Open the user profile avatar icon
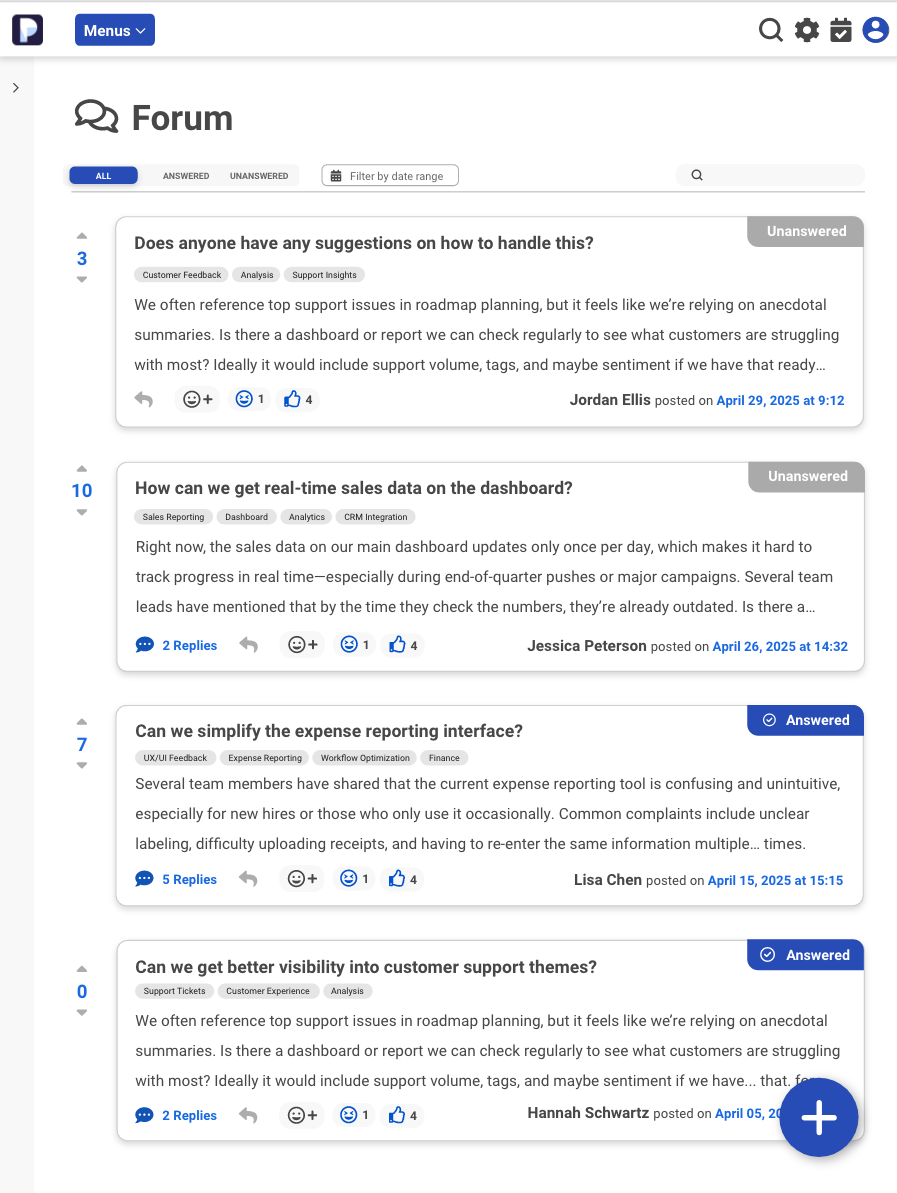The height and width of the screenshot is (1193, 897). [x=875, y=30]
